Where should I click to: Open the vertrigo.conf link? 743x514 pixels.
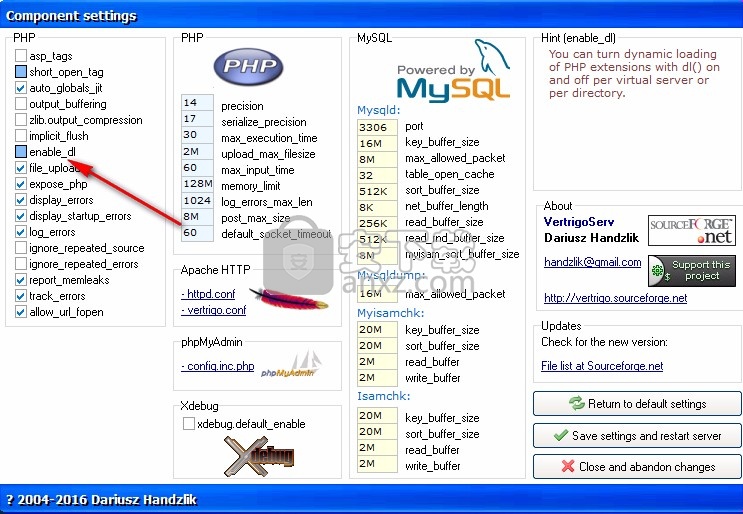click(x=214, y=310)
